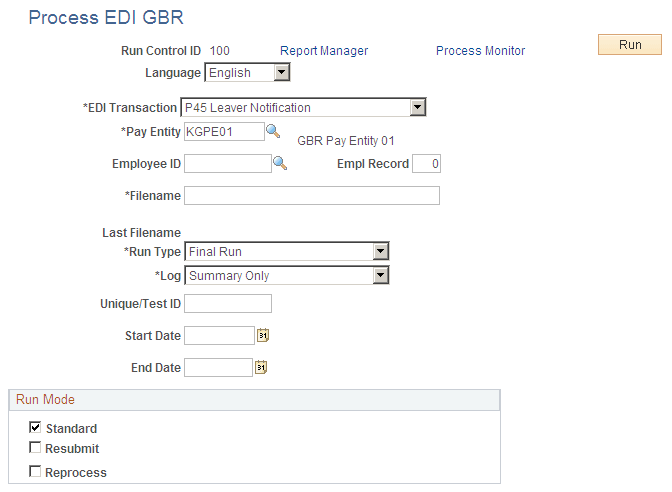The height and width of the screenshot is (492, 672).
Task: Enable the Reprocess checkbox
Action: point(35,471)
